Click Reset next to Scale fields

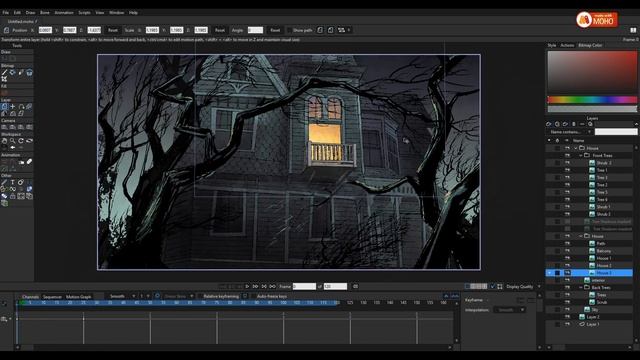(220, 30)
